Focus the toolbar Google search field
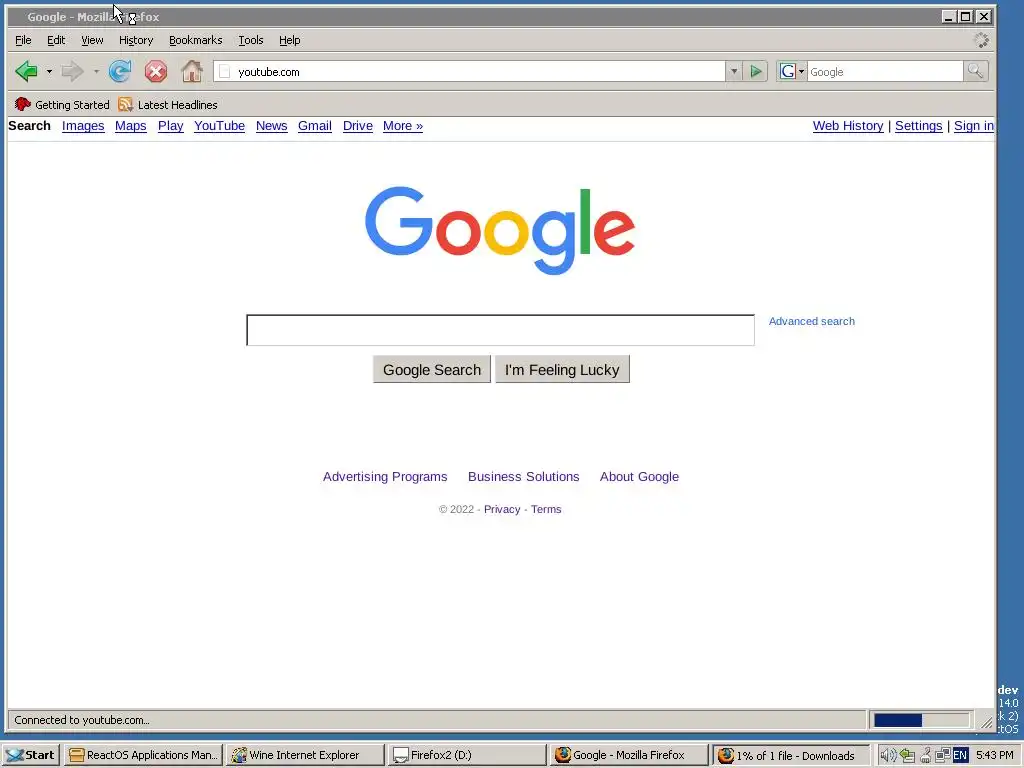 (885, 72)
